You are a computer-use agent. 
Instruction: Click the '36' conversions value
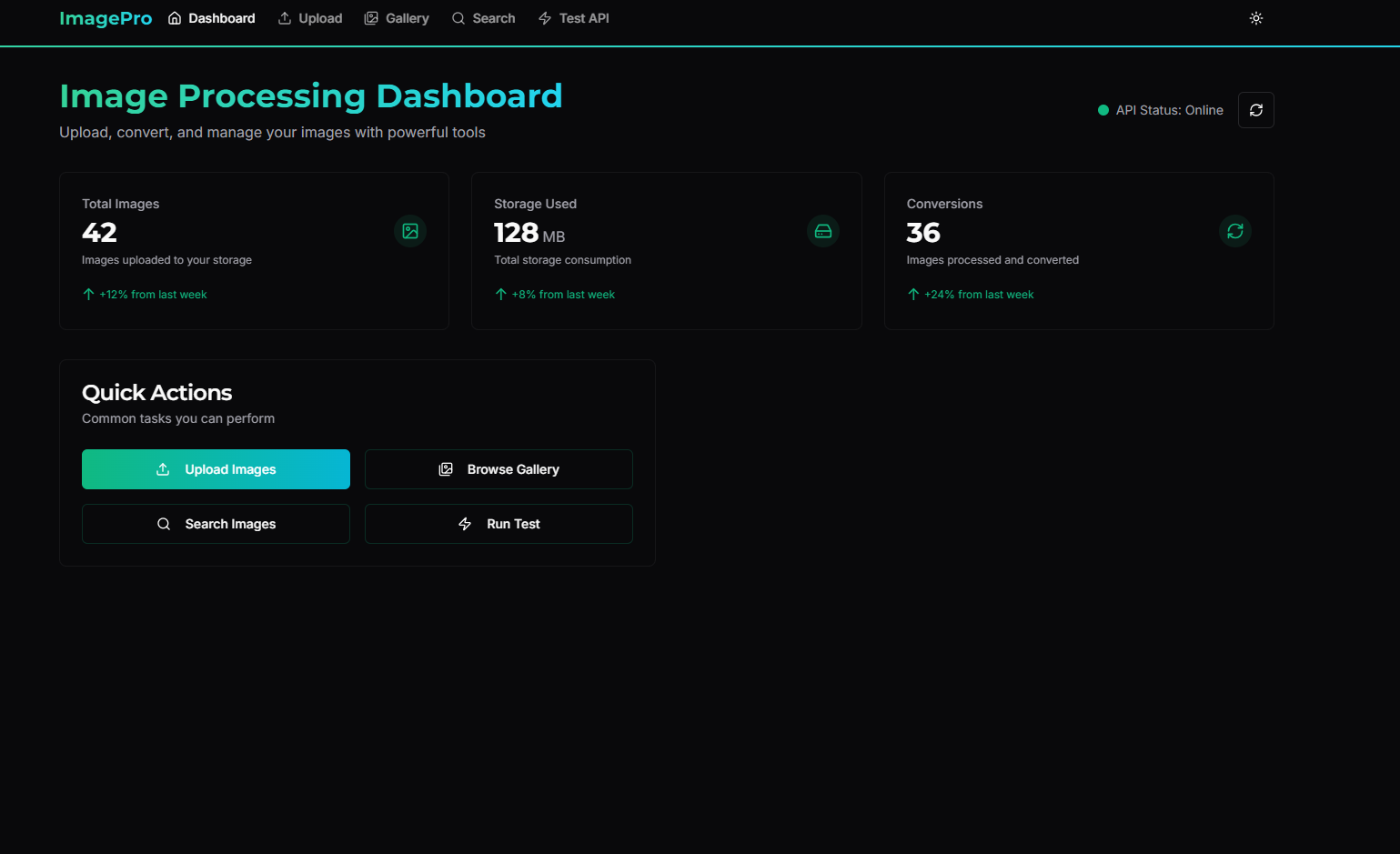pyautogui.click(x=923, y=233)
